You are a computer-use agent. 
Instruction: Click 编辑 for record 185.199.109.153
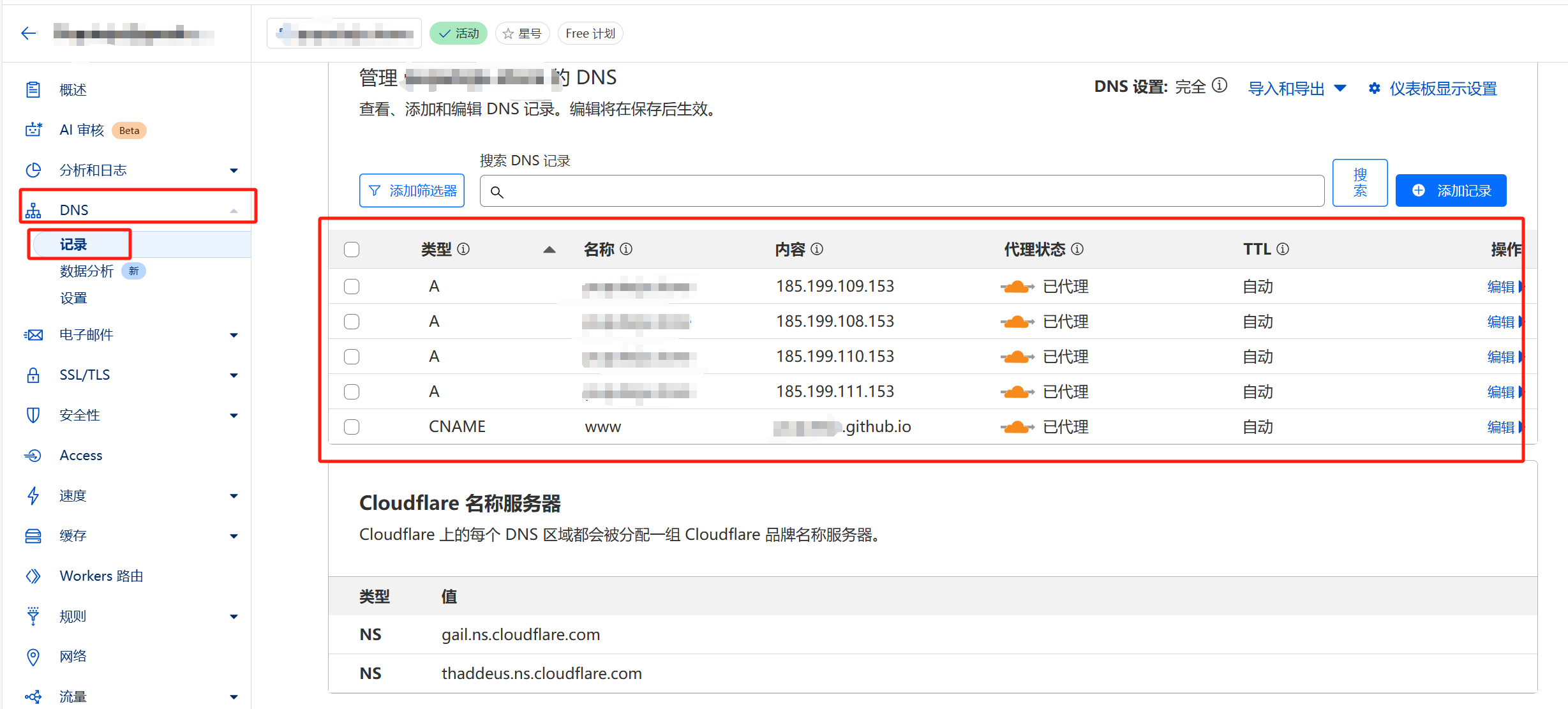(x=1501, y=287)
